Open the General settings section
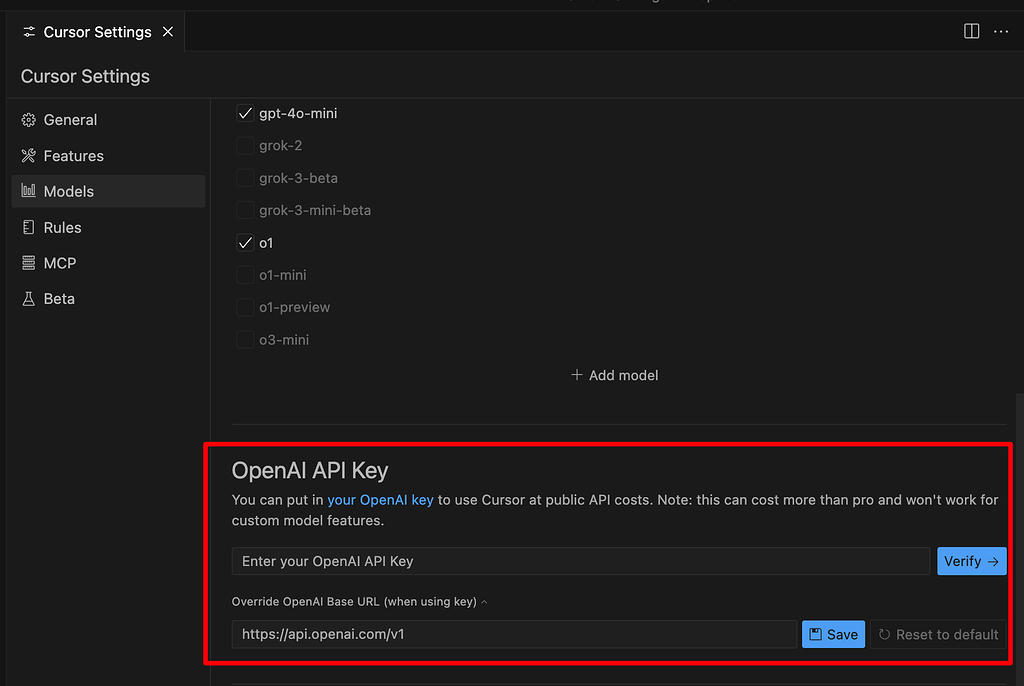 coord(108,120)
